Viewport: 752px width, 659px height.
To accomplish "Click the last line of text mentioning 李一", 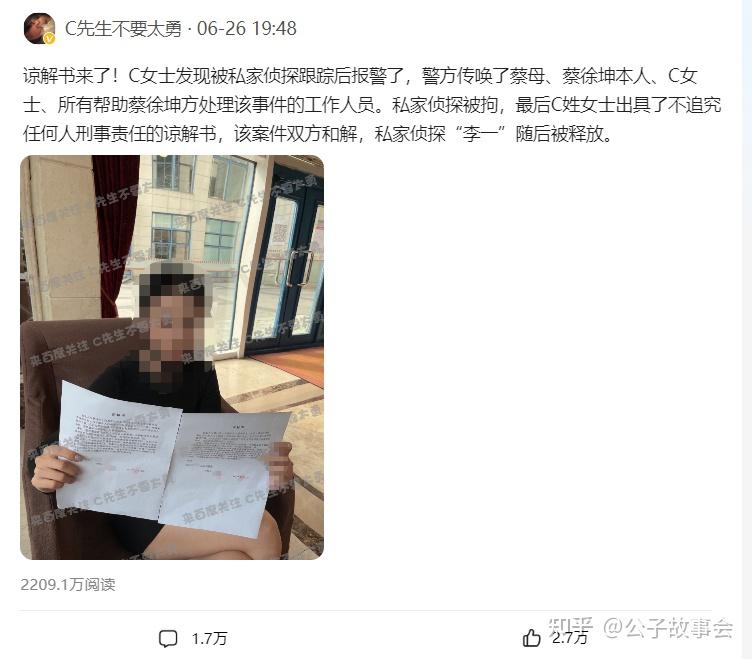I will tap(318, 134).
